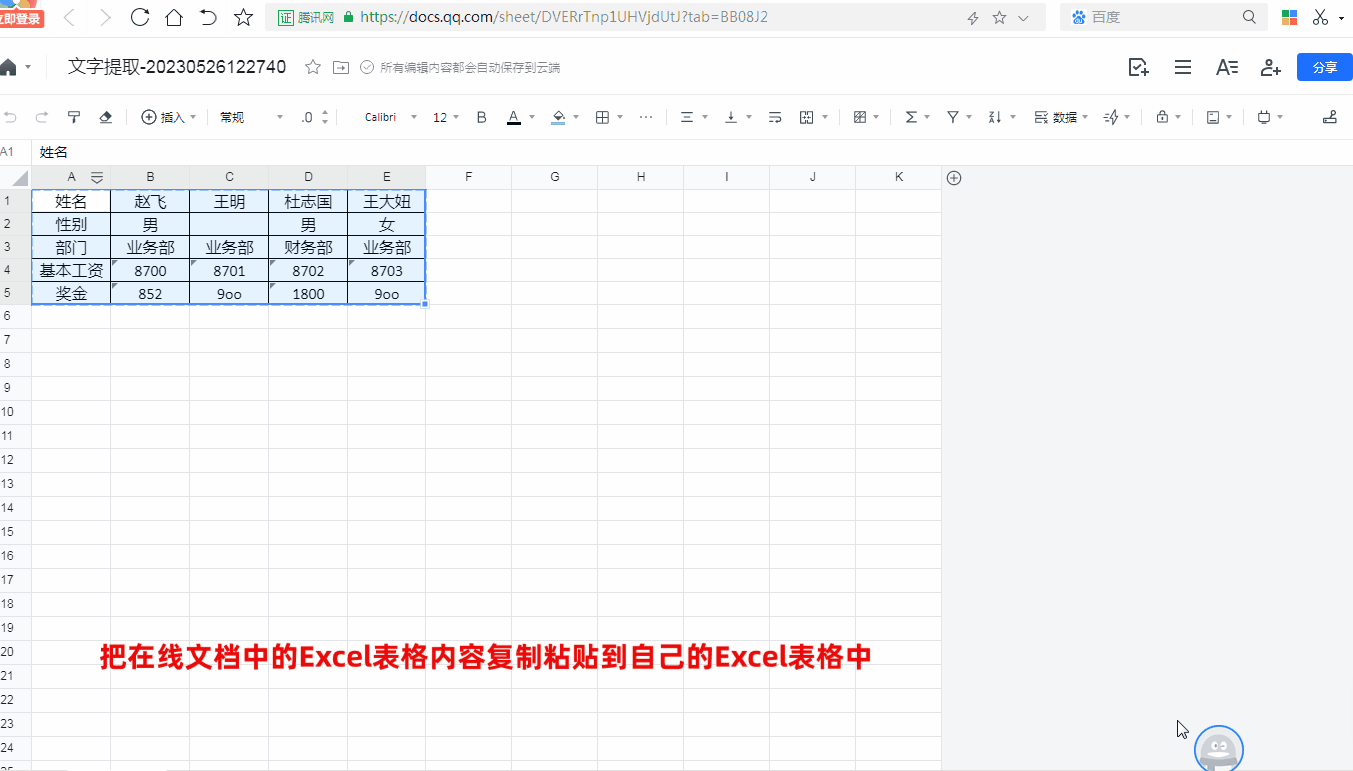Click the checklist add icon in header
Image resolution: width=1353 pixels, height=771 pixels.
pyautogui.click(x=1138, y=67)
